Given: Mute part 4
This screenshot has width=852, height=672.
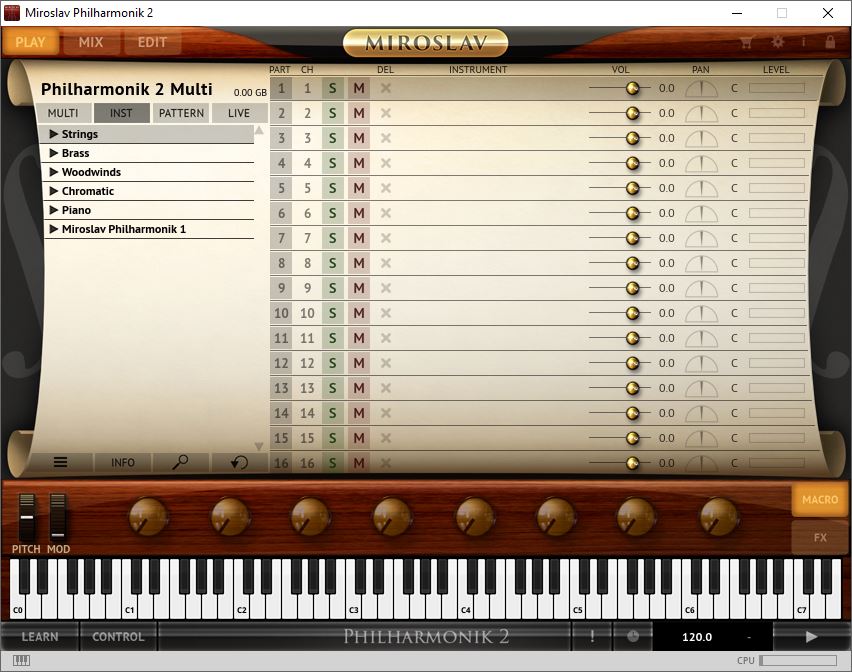Looking at the screenshot, I should 359,163.
